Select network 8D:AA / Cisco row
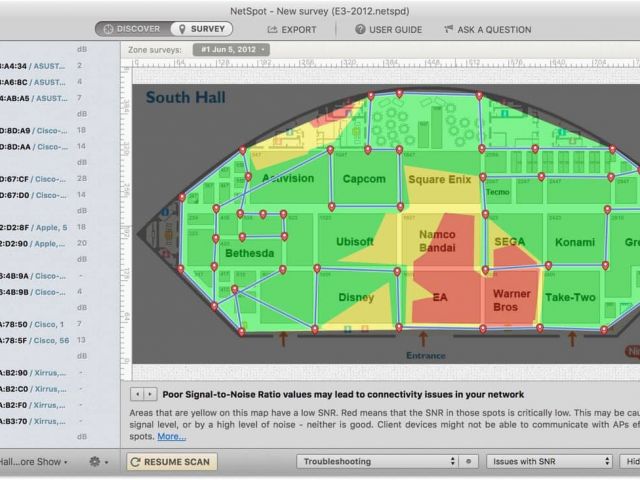The image size is (640, 480). point(60,147)
